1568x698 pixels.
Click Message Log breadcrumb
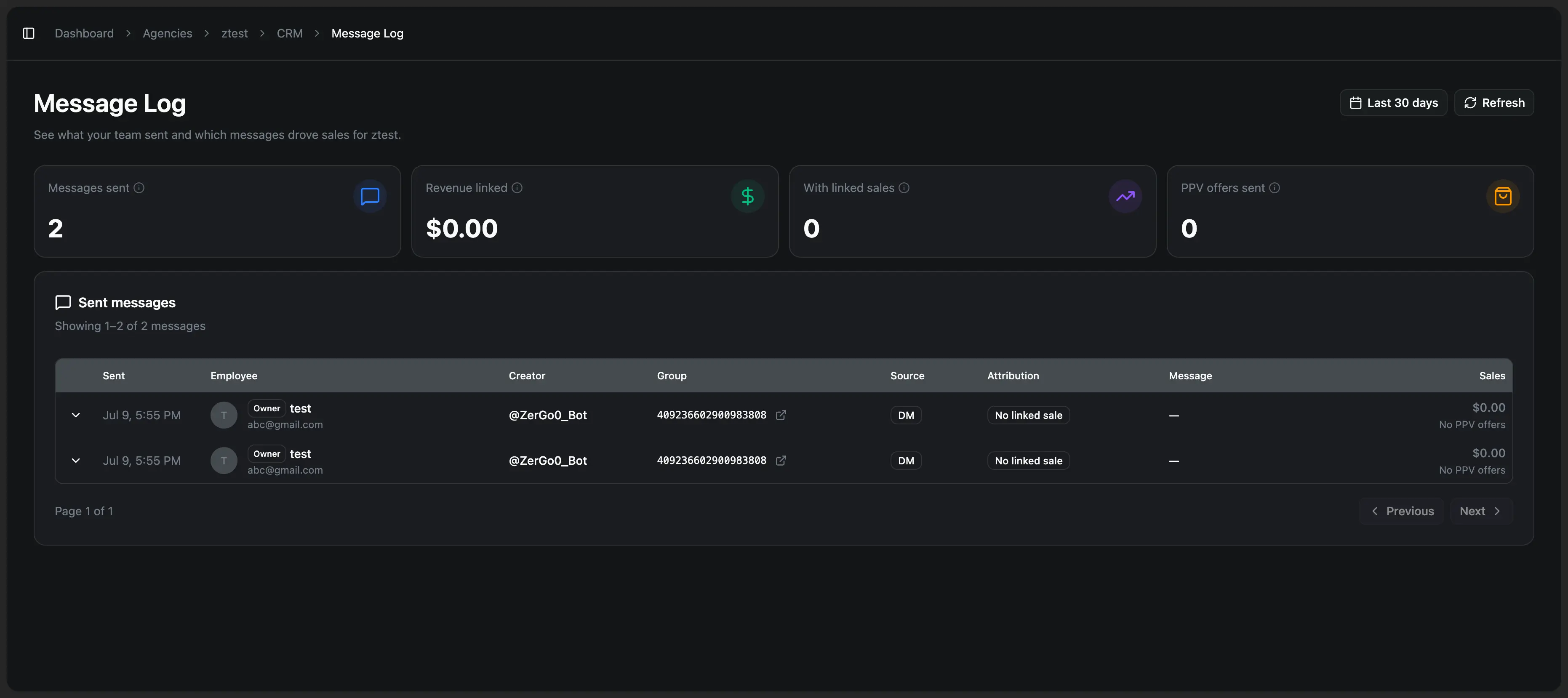pos(367,34)
